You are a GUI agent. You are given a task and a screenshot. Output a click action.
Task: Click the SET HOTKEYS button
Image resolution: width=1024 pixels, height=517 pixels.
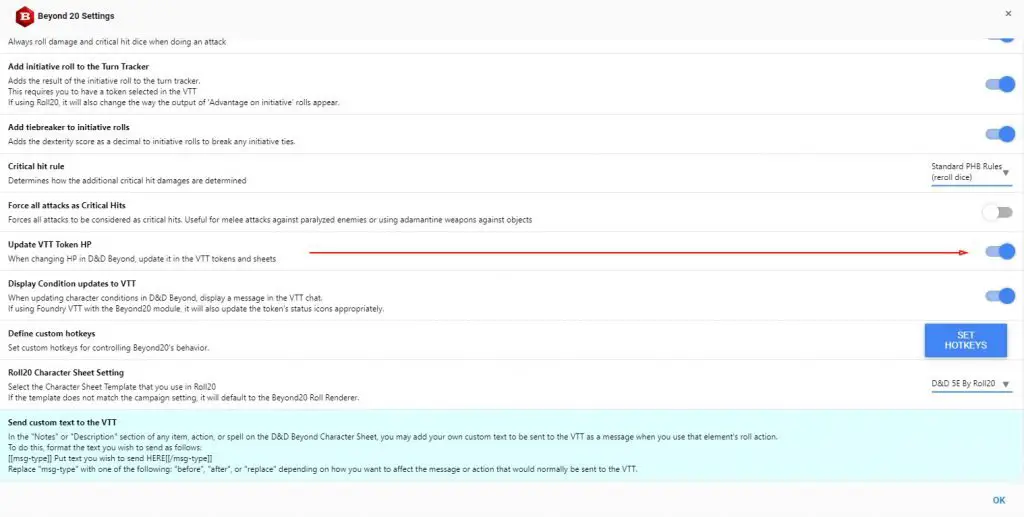tap(965, 340)
